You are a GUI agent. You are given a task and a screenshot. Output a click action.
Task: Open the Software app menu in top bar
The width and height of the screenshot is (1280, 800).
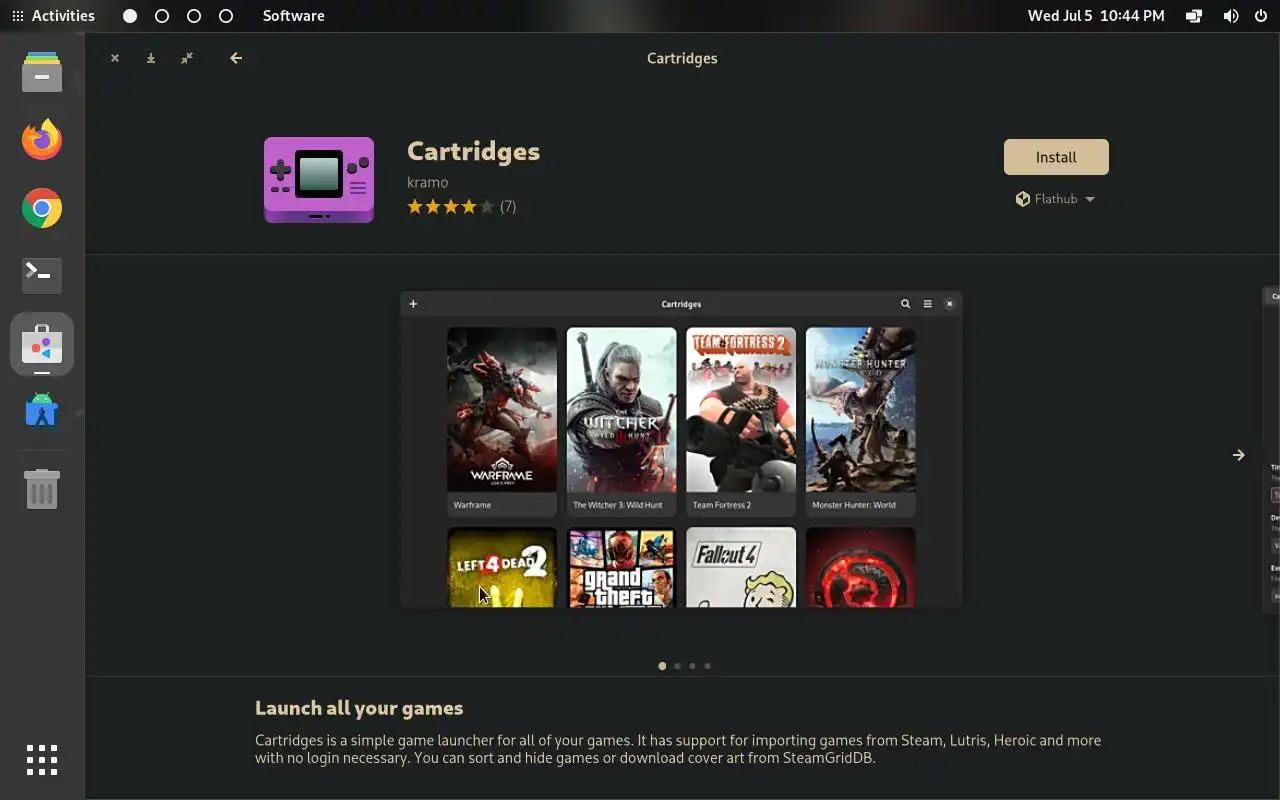(293, 16)
